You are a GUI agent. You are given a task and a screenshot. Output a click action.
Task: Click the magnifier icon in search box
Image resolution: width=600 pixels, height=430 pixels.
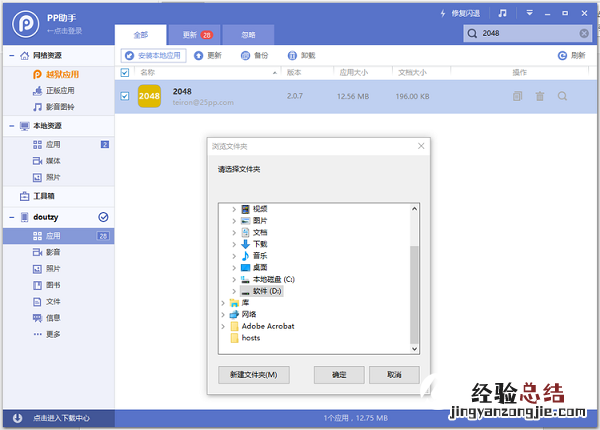(472, 33)
